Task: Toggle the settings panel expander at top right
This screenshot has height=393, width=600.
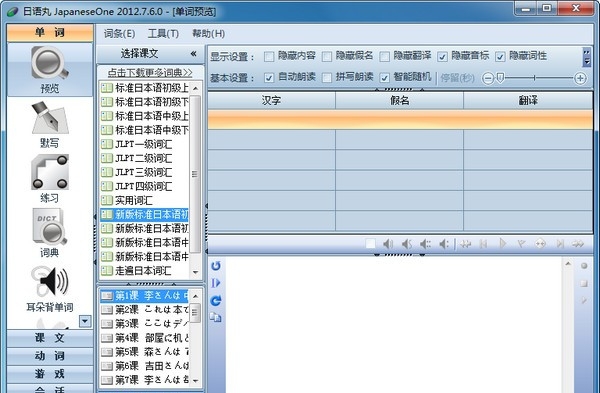Action: pos(587,57)
